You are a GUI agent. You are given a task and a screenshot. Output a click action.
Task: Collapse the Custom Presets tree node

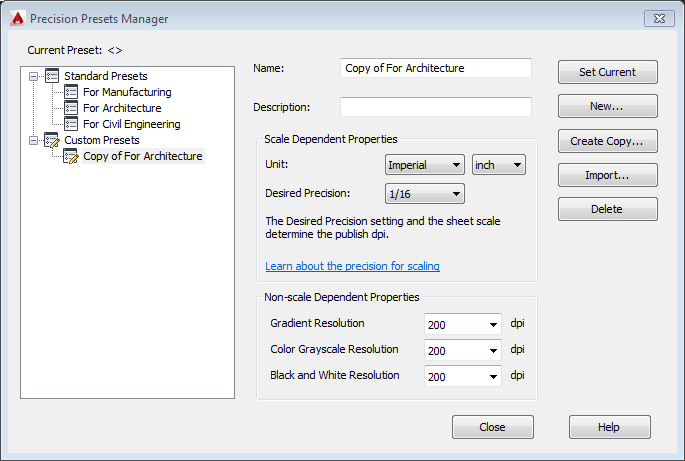click(x=35, y=140)
